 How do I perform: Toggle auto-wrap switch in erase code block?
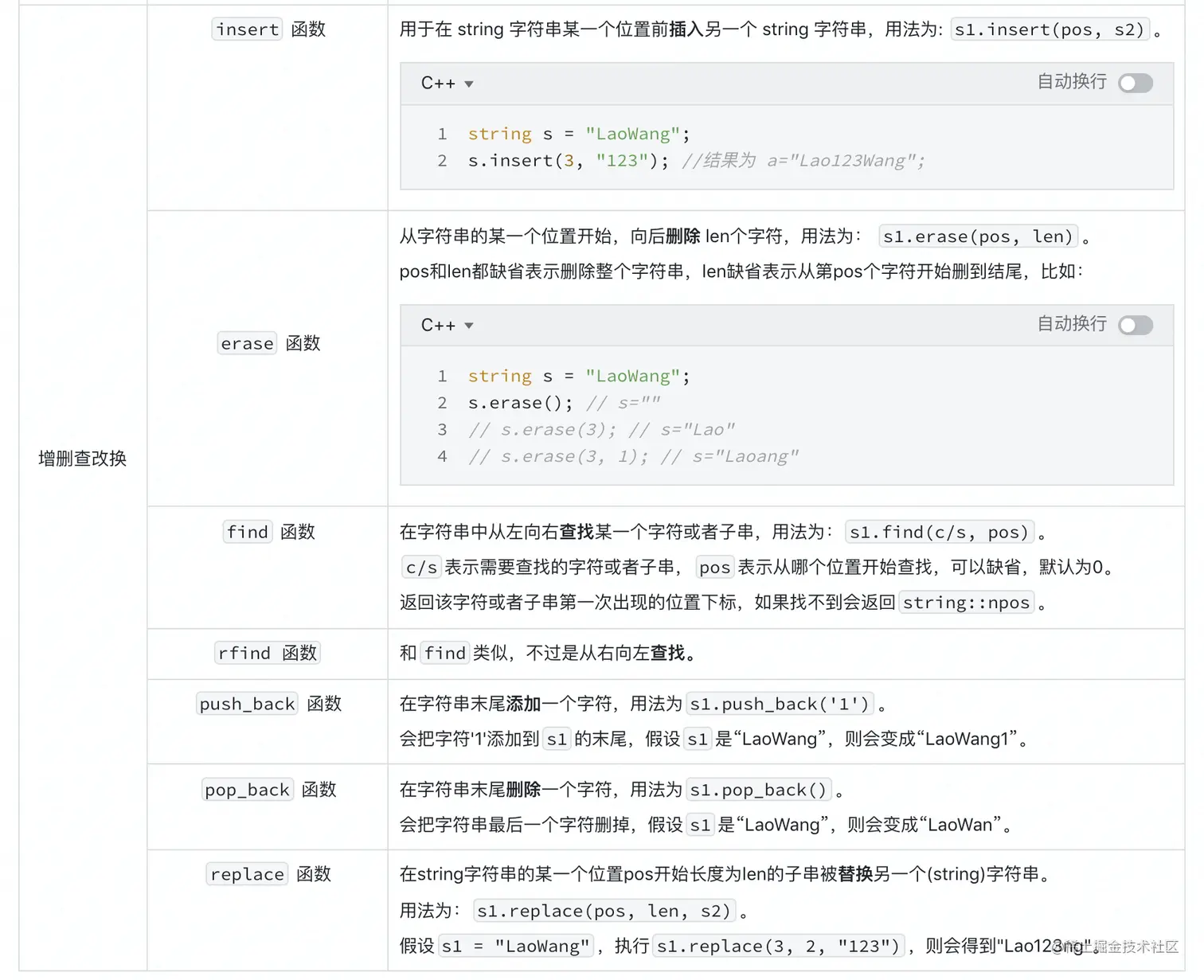pyautogui.click(x=1135, y=325)
